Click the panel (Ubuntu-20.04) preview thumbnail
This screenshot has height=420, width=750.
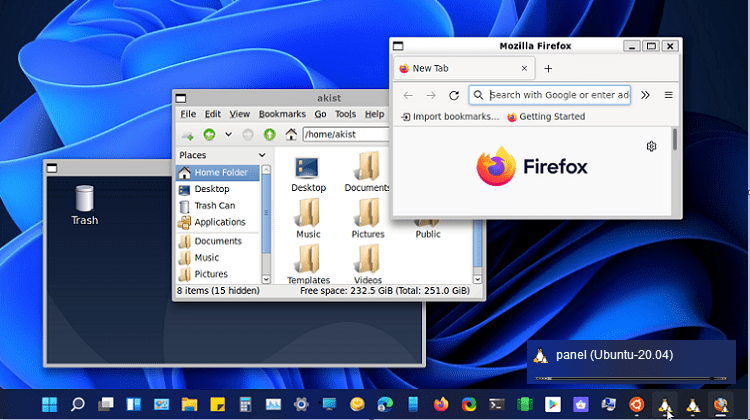pyautogui.click(x=631, y=362)
